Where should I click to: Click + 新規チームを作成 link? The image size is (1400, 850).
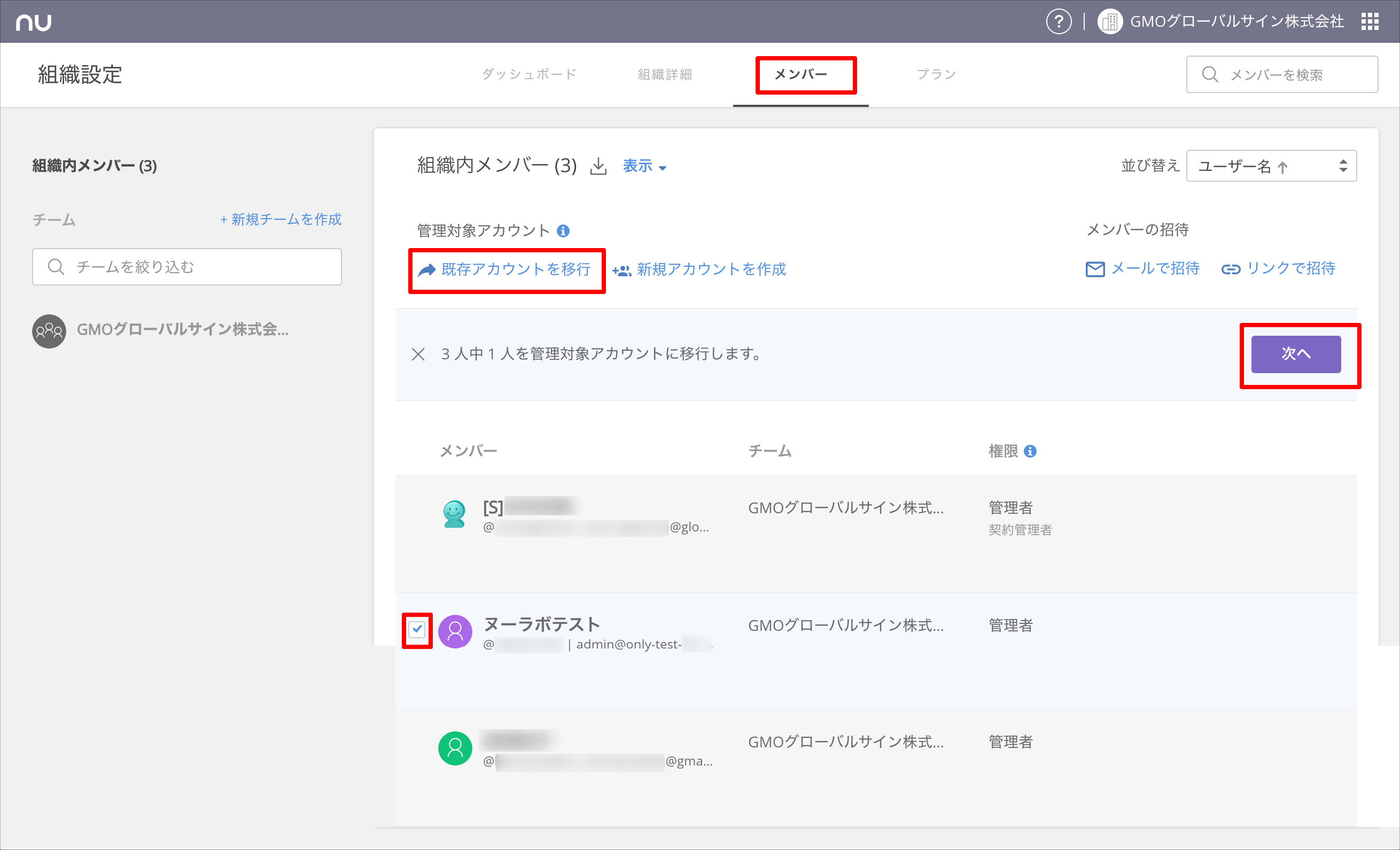point(281,220)
